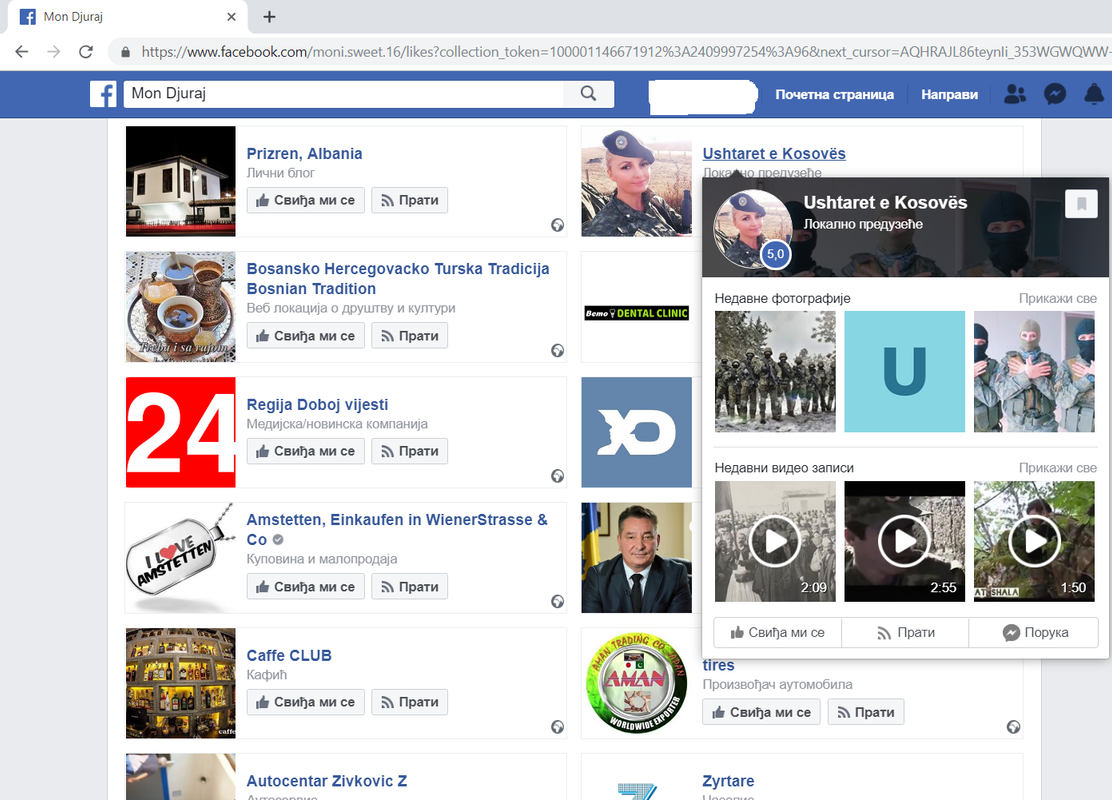Follow Caffe CLUB page

coord(409,702)
